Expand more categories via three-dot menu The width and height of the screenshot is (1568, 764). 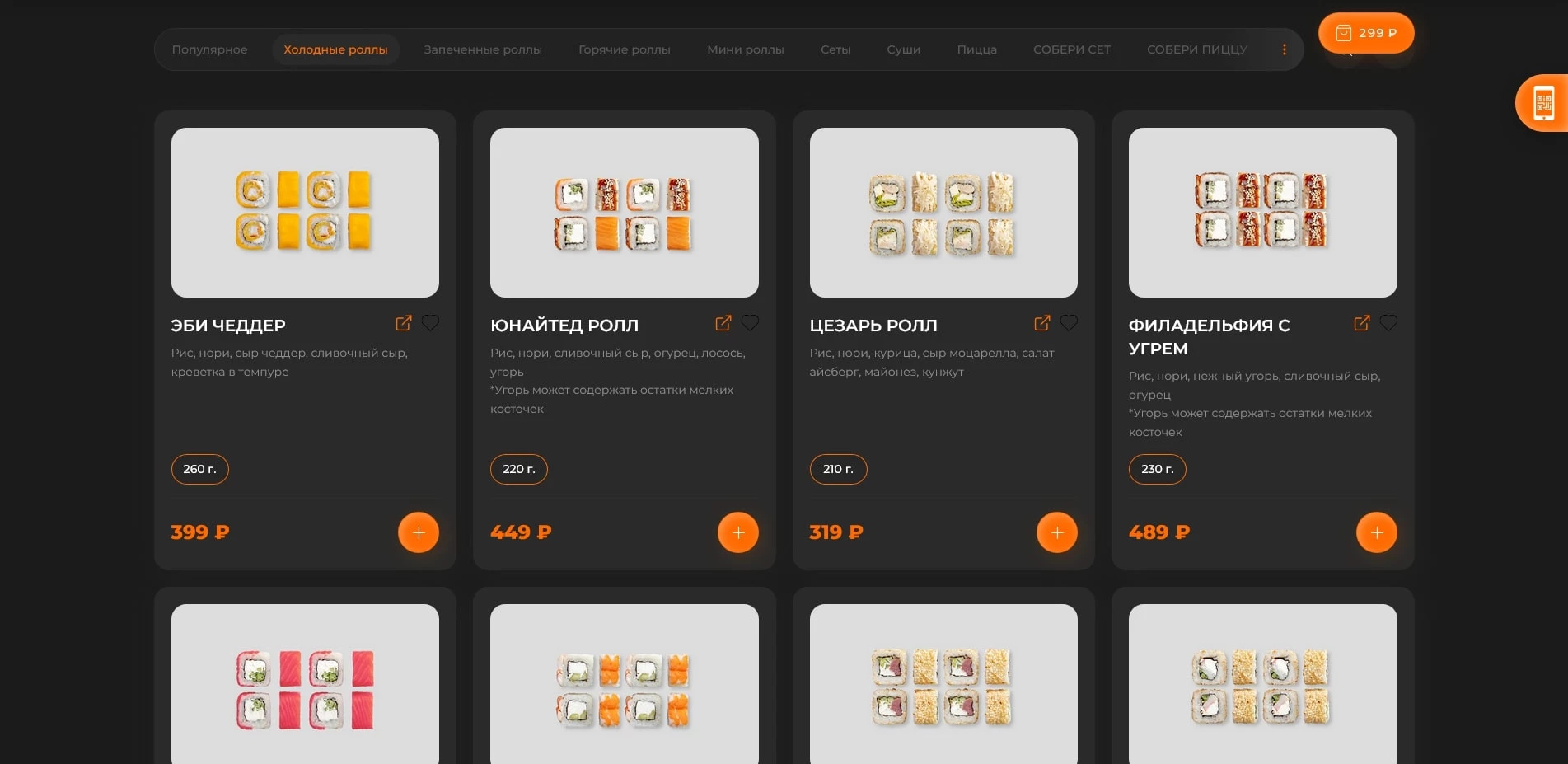point(1284,49)
